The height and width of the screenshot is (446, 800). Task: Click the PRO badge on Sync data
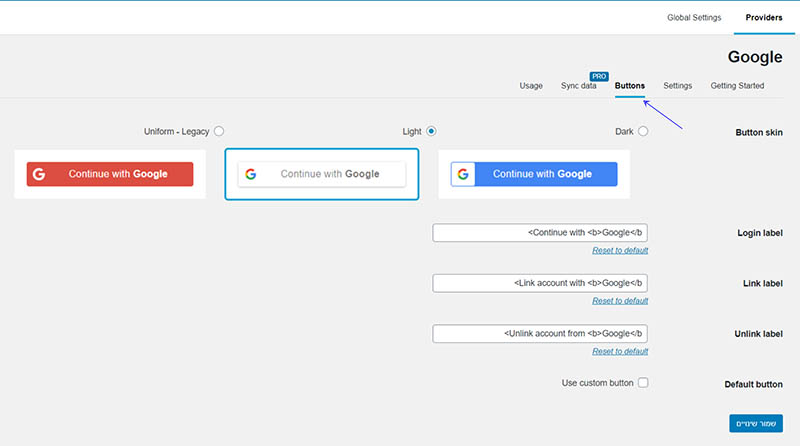[599, 77]
